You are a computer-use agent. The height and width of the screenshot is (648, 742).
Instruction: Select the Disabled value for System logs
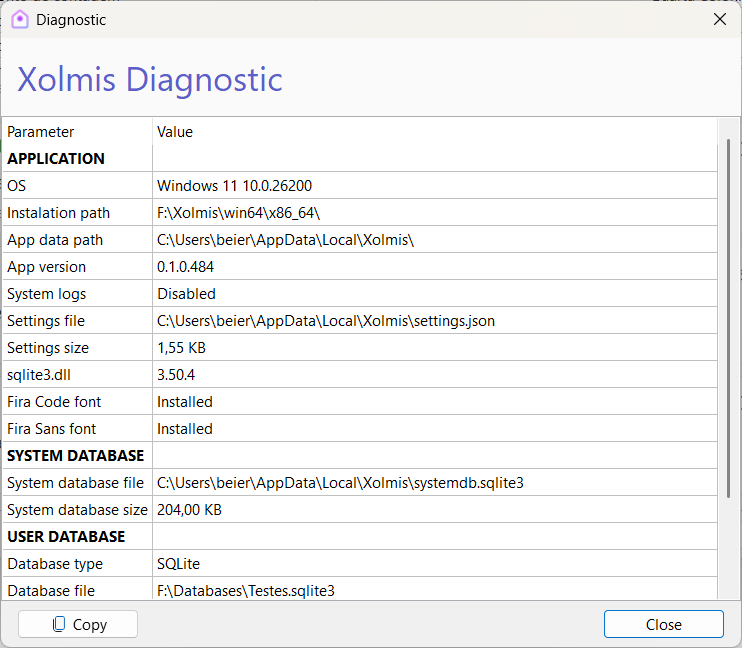tap(435, 293)
